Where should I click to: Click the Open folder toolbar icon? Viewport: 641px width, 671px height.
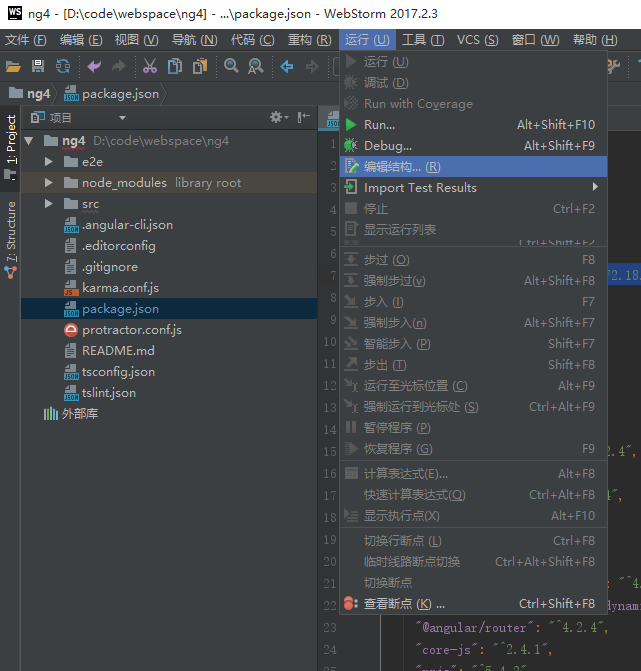coord(13,66)
